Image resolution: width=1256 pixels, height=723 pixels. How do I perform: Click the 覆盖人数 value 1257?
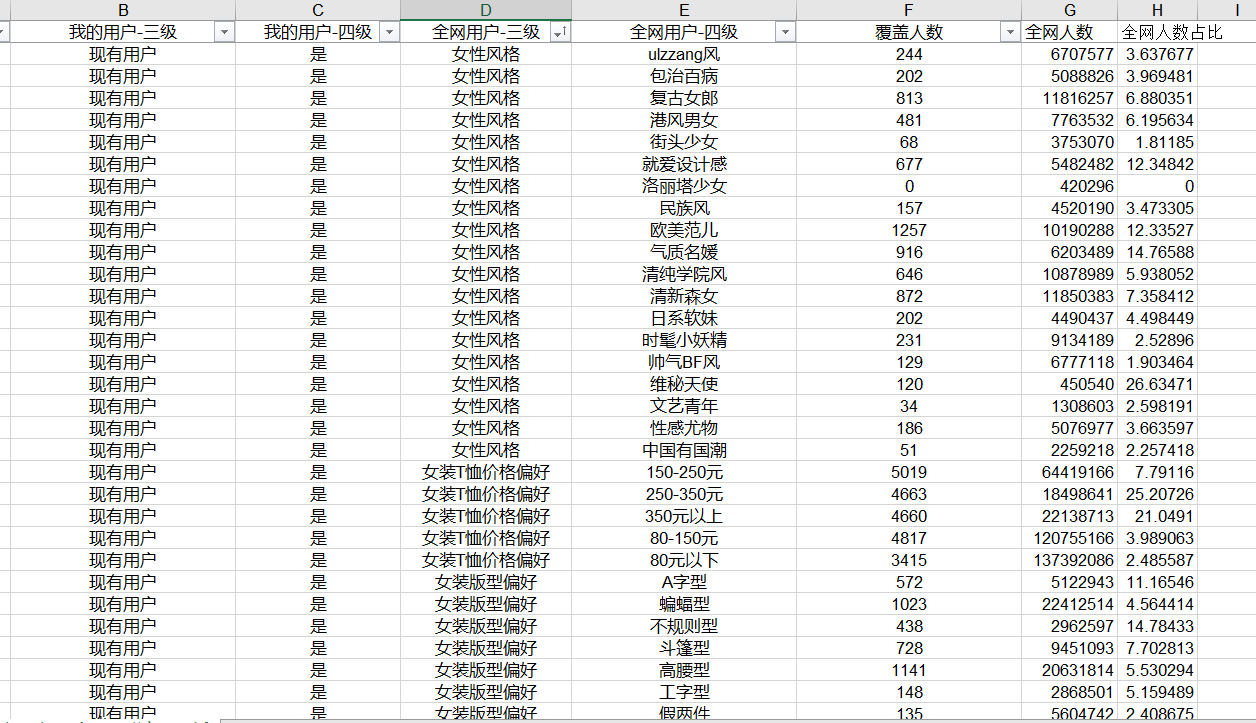[x=909, y=230]
